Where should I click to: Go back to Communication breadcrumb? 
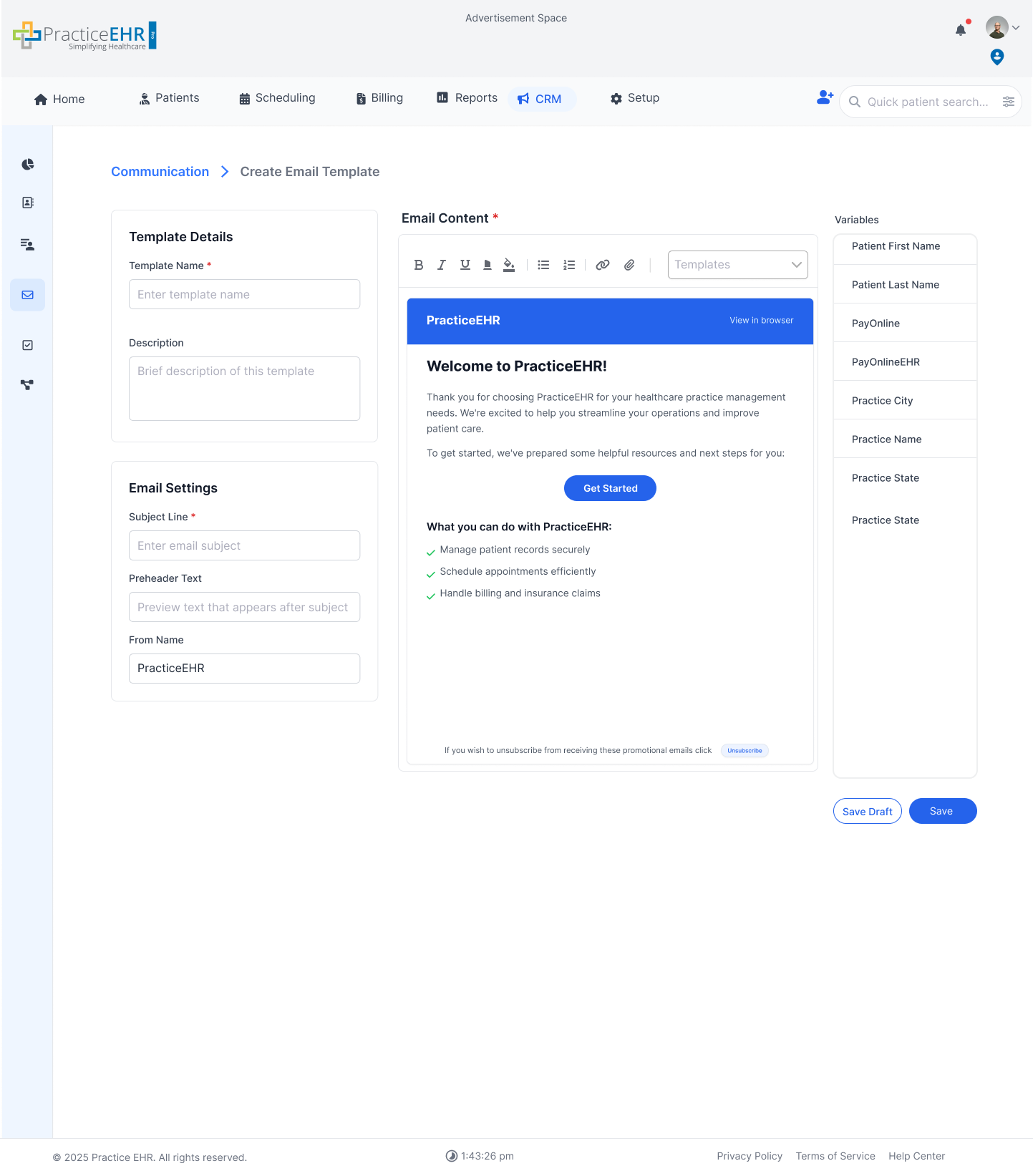(160, 172)
